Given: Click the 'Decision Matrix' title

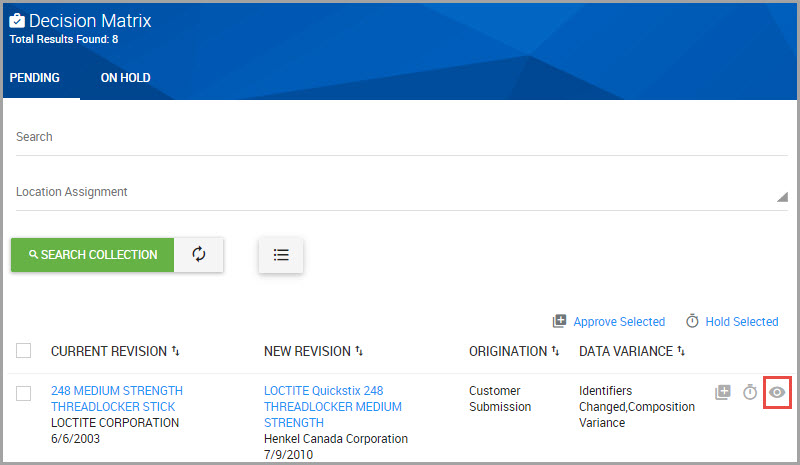Looking at the screenshot, I should [x=90, y=20].
